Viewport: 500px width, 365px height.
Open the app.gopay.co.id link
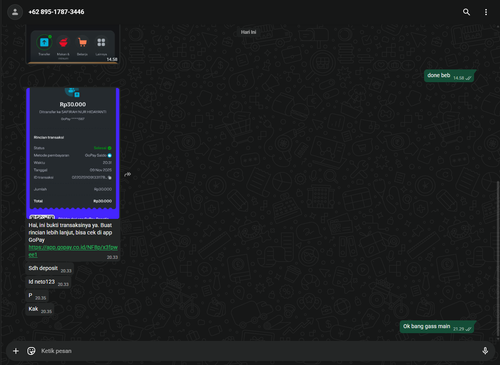[73, 251]
